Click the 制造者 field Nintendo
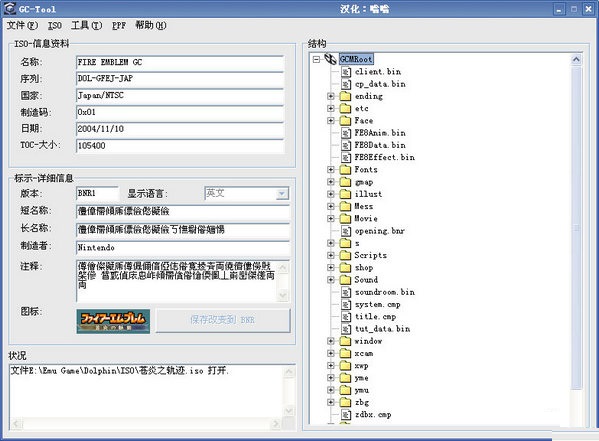The height and width of the screenshot is (441, 599). [183, 248]
